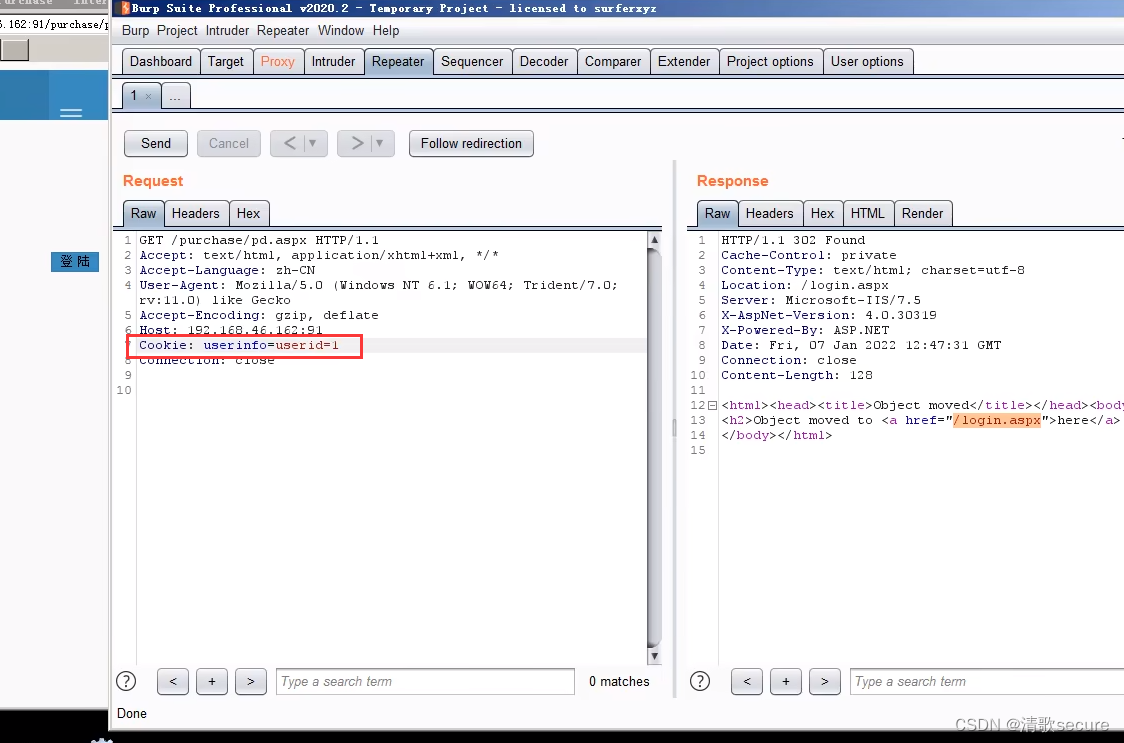Click the Cancel button
This screenshot has height=743, width=1124.
[229, 143]
